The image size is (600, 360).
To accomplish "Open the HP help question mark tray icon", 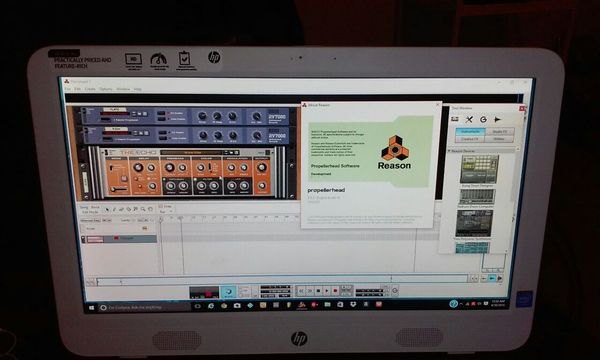I will click(453, 304).
